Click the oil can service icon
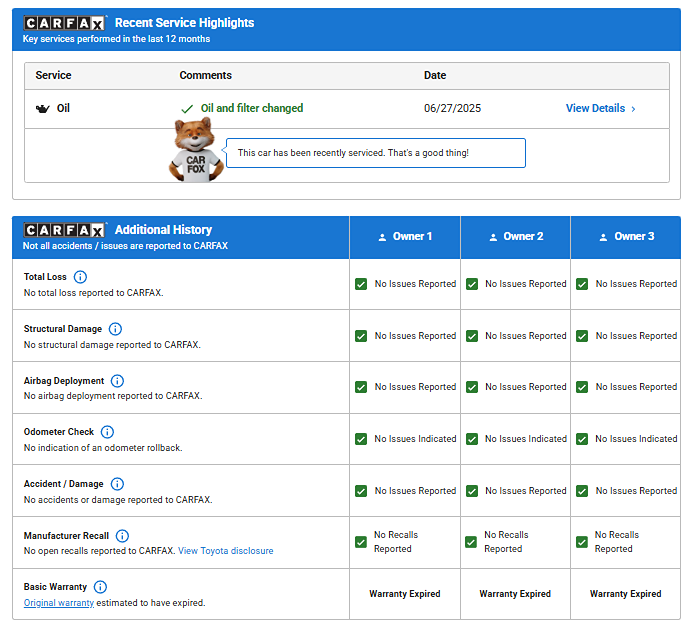The image size is (695, 631). [x=42, y=109]
